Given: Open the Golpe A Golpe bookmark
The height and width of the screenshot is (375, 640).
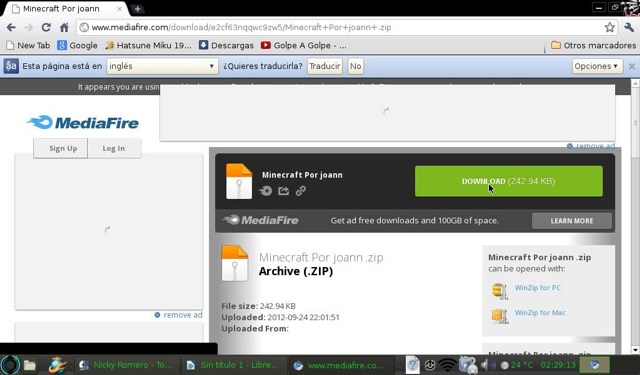Looking at the screenshot, I should click(x=304, y=45).
